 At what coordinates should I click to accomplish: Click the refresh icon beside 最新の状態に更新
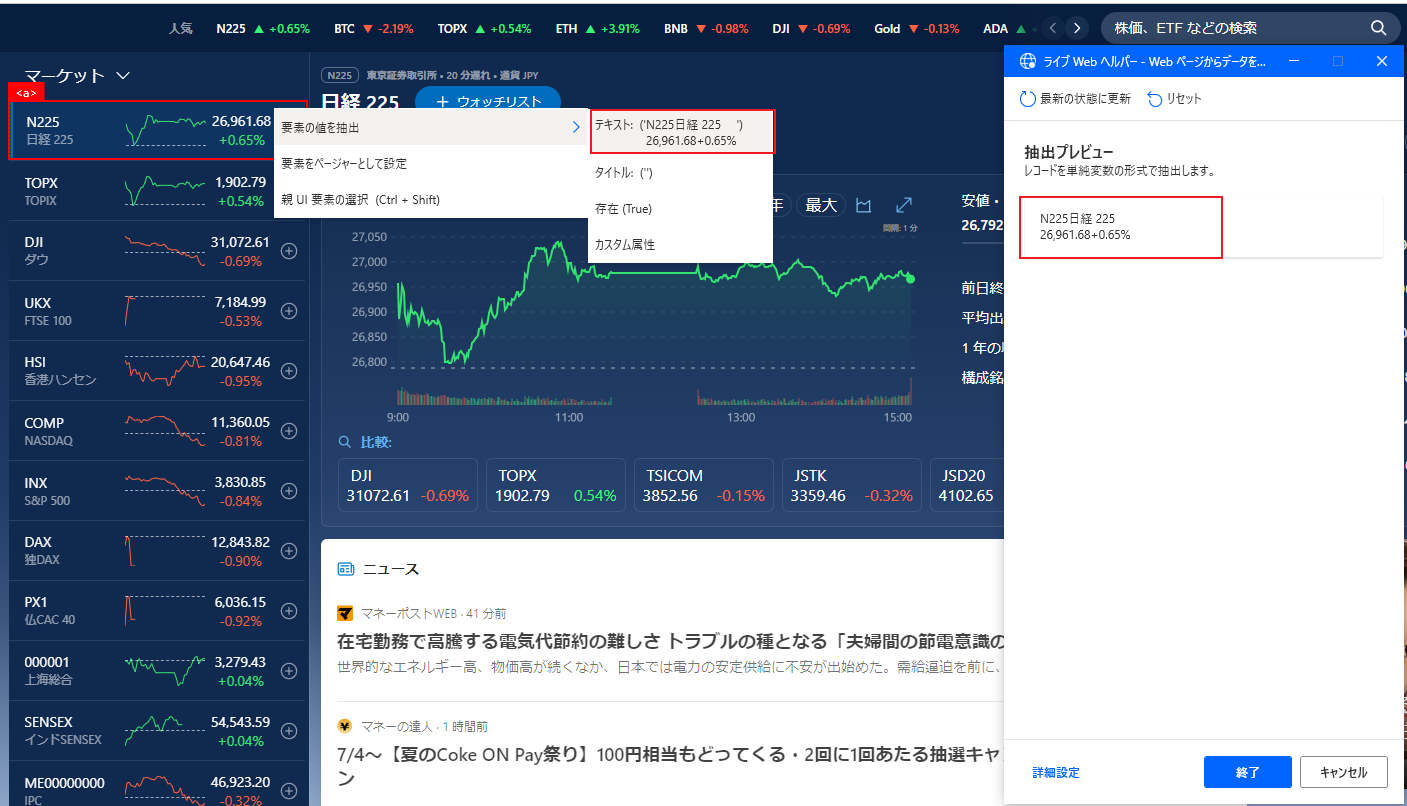click(1027, 99)
